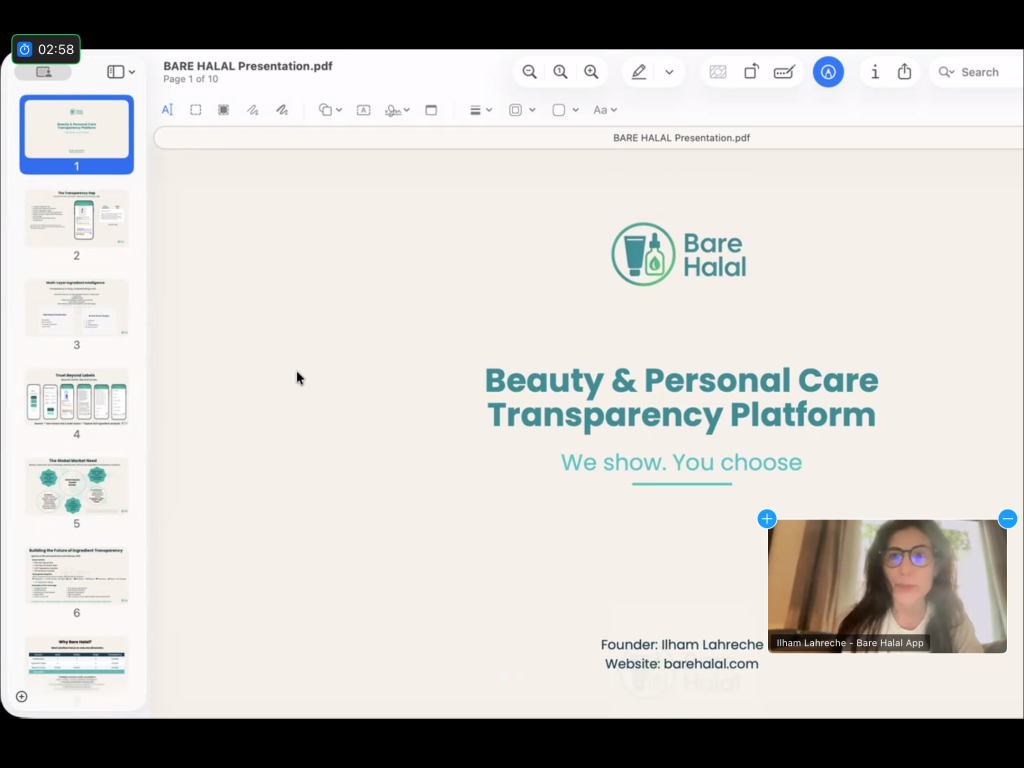1024x768 pixels.
Task: Click the Shapes tool icon
Action: click(325, 110)
